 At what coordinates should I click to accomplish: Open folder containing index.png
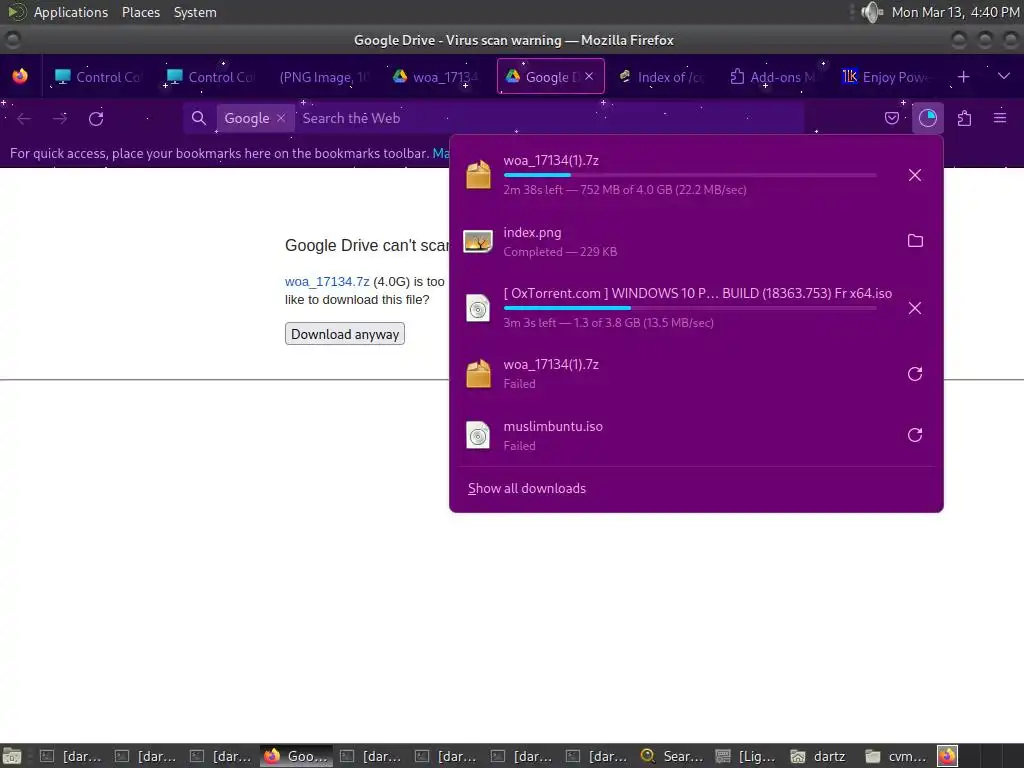point(915,241)
